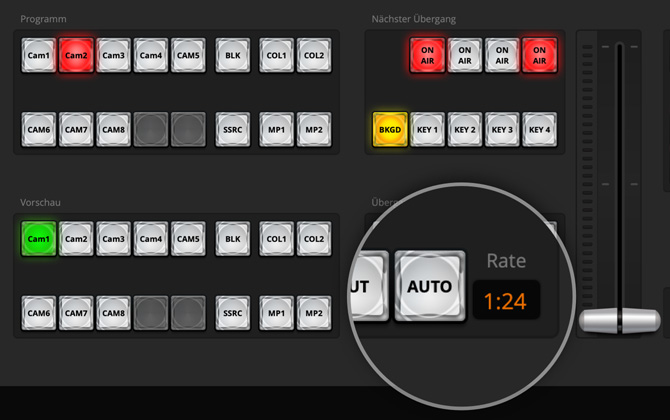
Task: Enable KEY 2 for next transition
Action: (464, 130)
